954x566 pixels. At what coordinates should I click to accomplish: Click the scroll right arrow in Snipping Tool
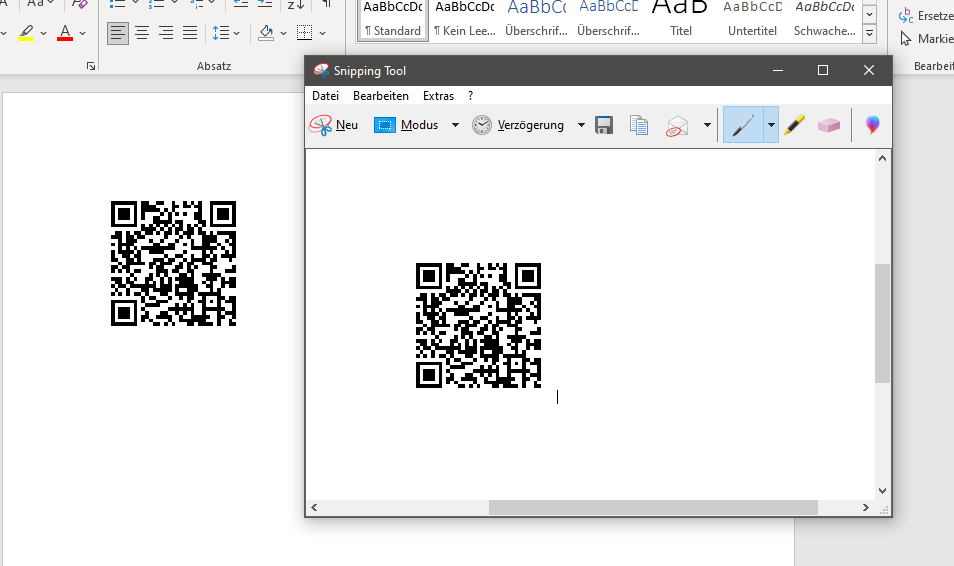coord(866,508)
